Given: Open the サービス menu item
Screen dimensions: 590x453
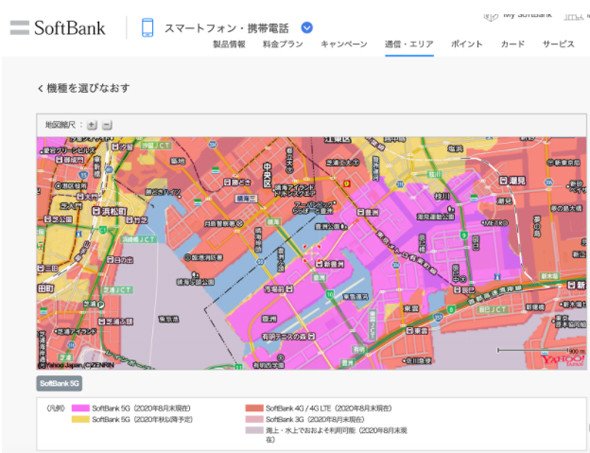Looking at the screenshot, I should click(x=558, y=44).
